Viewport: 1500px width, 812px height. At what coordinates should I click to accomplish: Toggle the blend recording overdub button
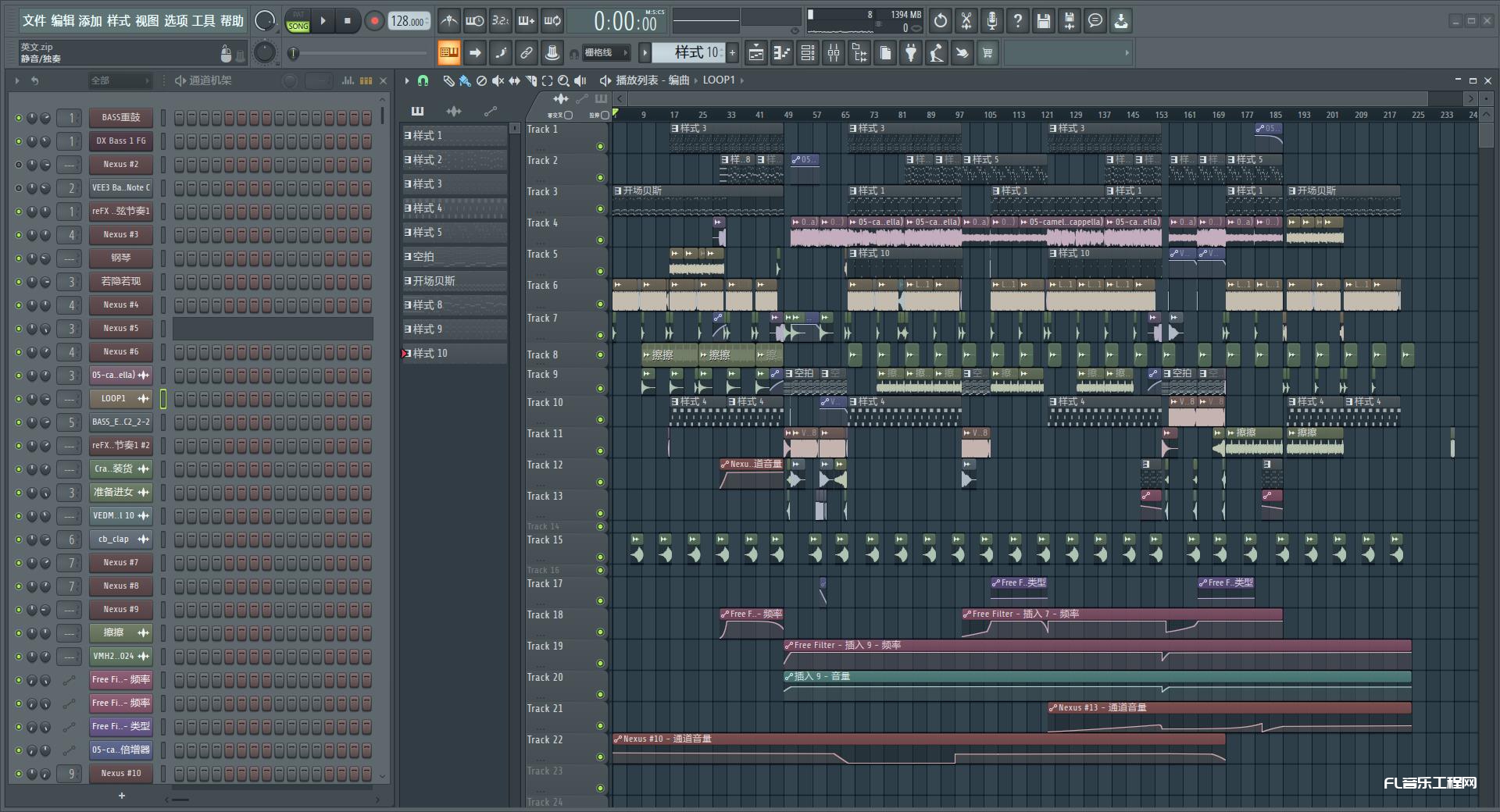tap(527, 21)
